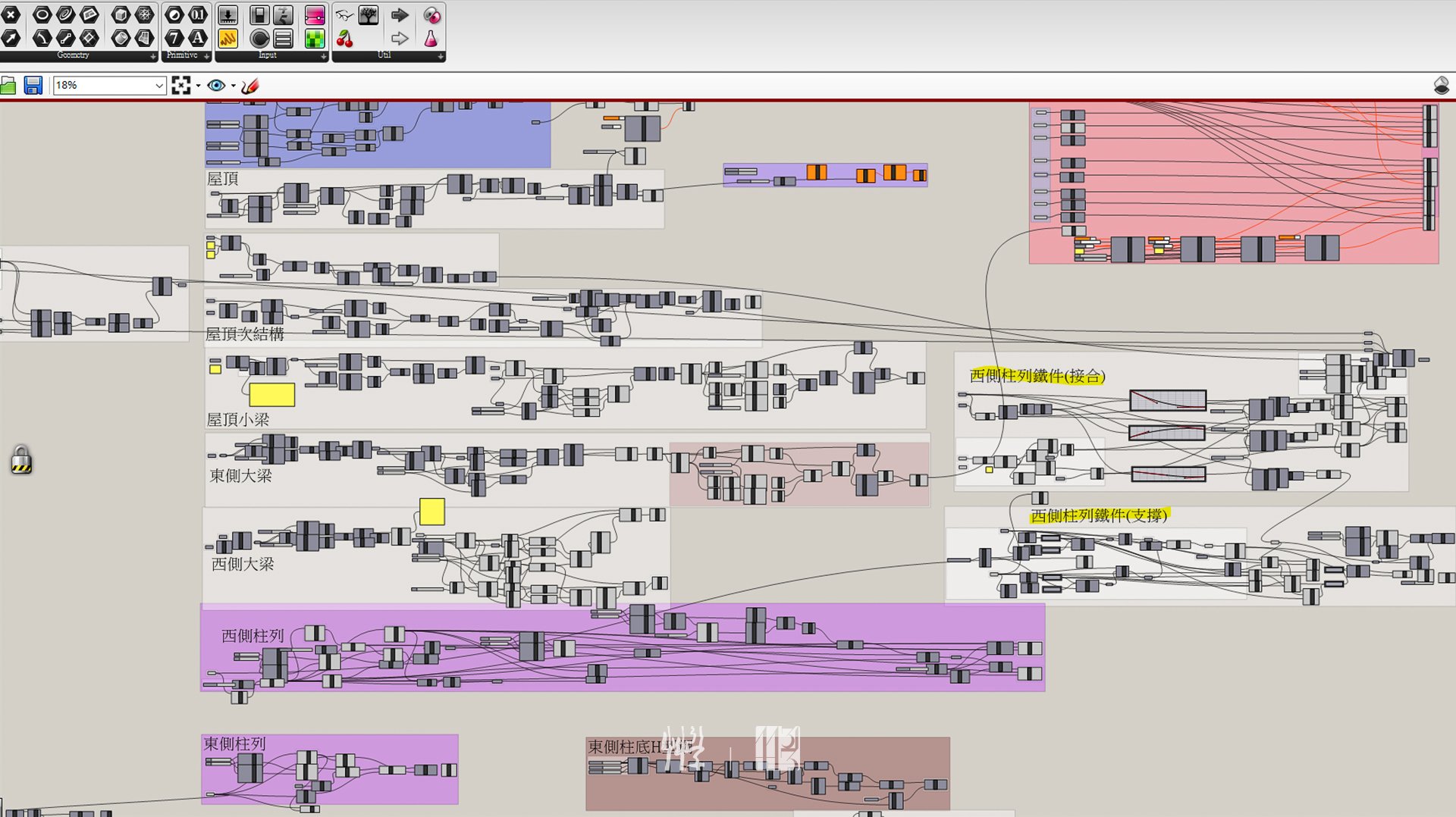This screenshot has height=817, width=1456.
Task: Click the Primitive panel label
Action: click(181, 55)
